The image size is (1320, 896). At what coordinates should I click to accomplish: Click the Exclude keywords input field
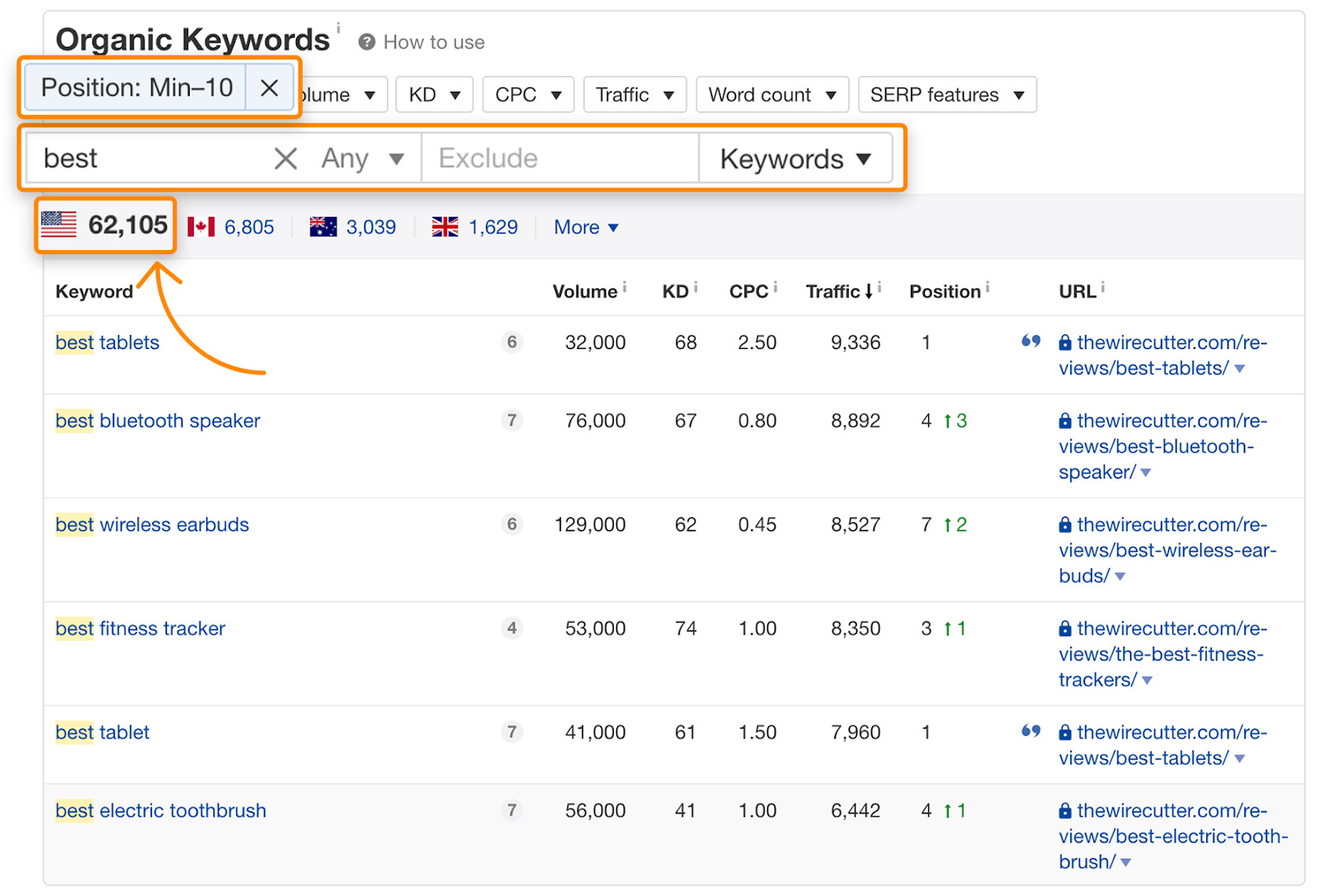(559, 158)
